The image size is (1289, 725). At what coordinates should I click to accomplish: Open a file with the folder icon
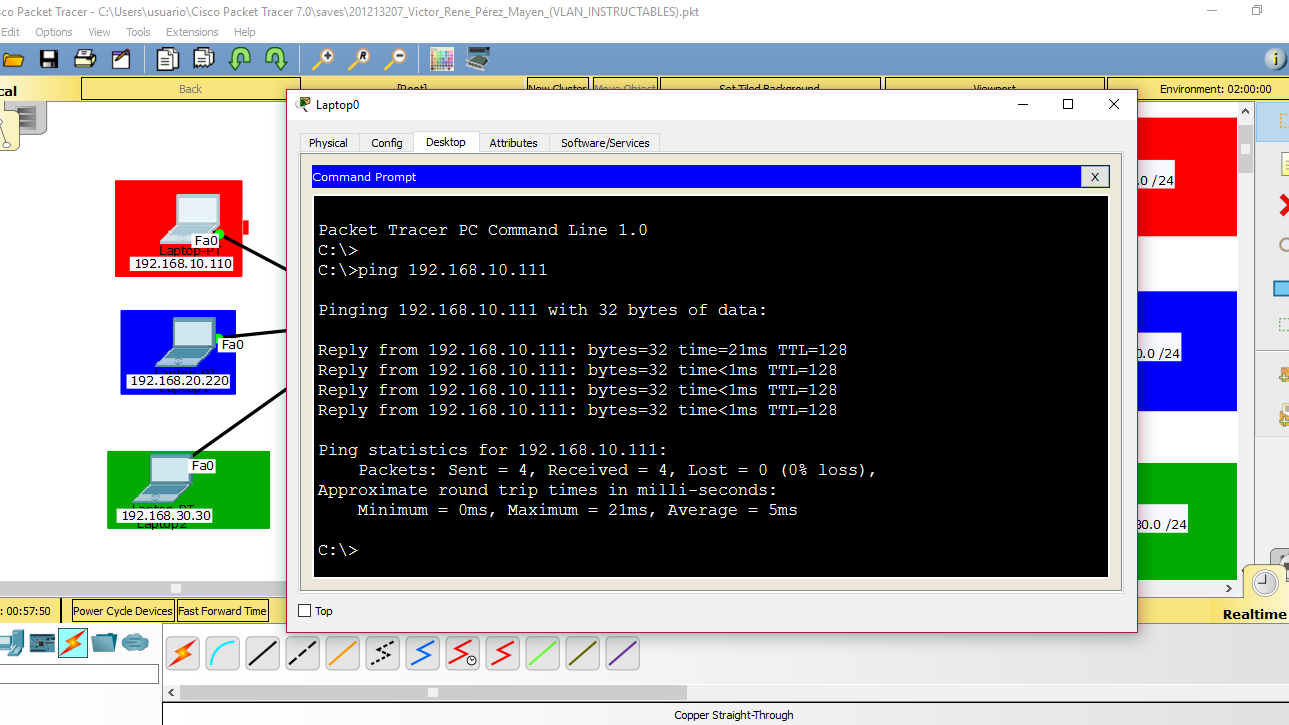coord(13,59)
